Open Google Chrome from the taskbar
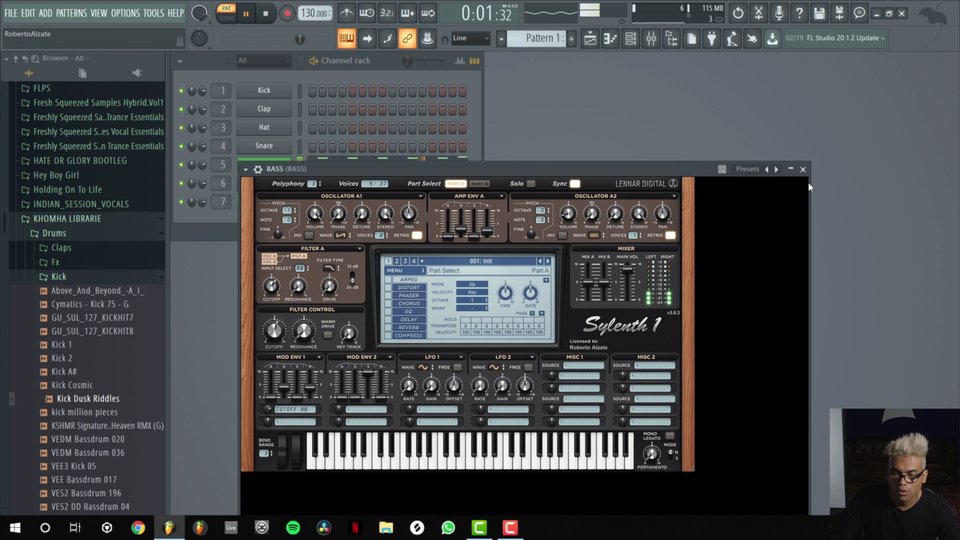The image size is (960, 540). [x=138, y=527]
